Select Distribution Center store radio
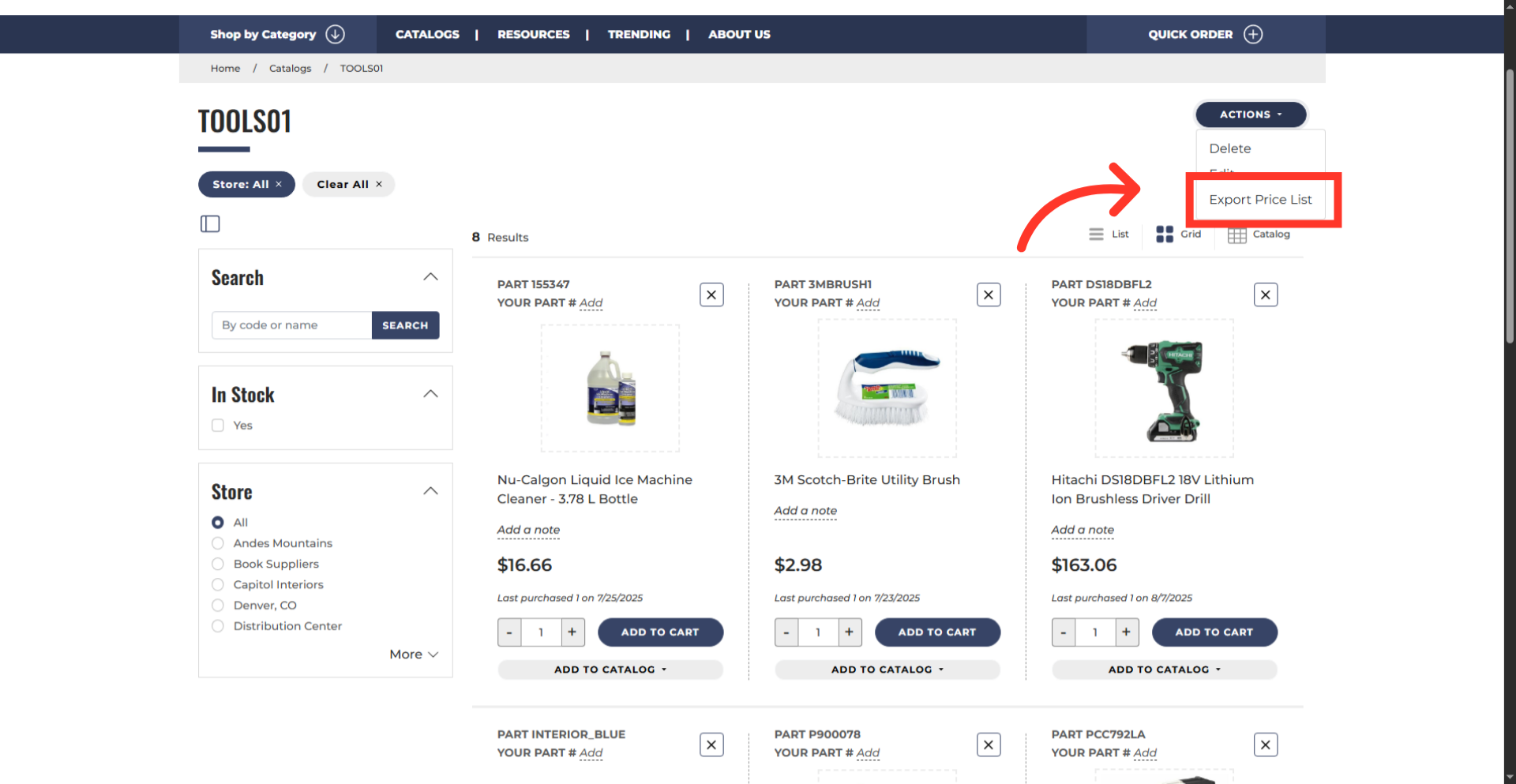The width and height of the screenshot is (1516, 784). coord(218,625)
